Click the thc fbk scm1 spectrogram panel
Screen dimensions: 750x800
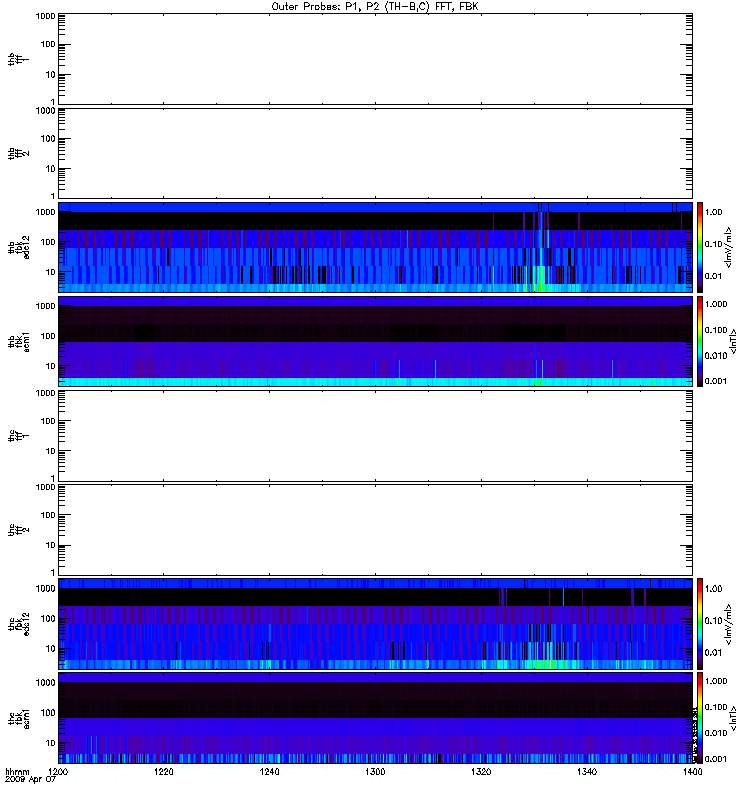pyautogui.click(x=375, y=718)
